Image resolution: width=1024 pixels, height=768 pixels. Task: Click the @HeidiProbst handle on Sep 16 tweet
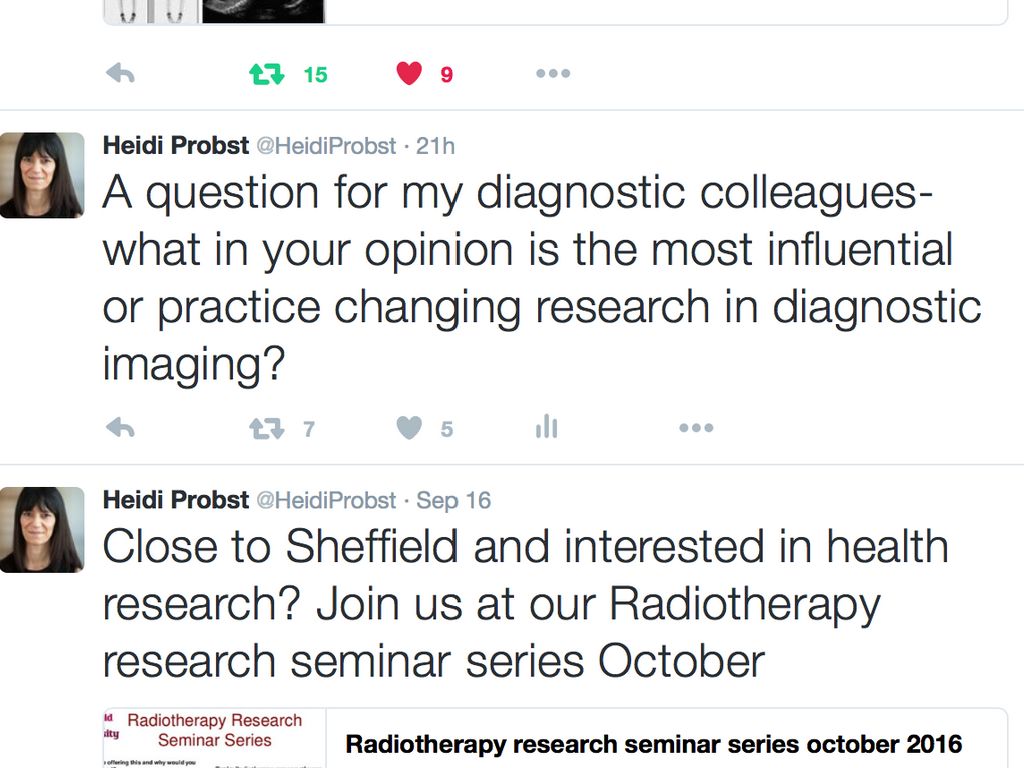tap(326, 500)
